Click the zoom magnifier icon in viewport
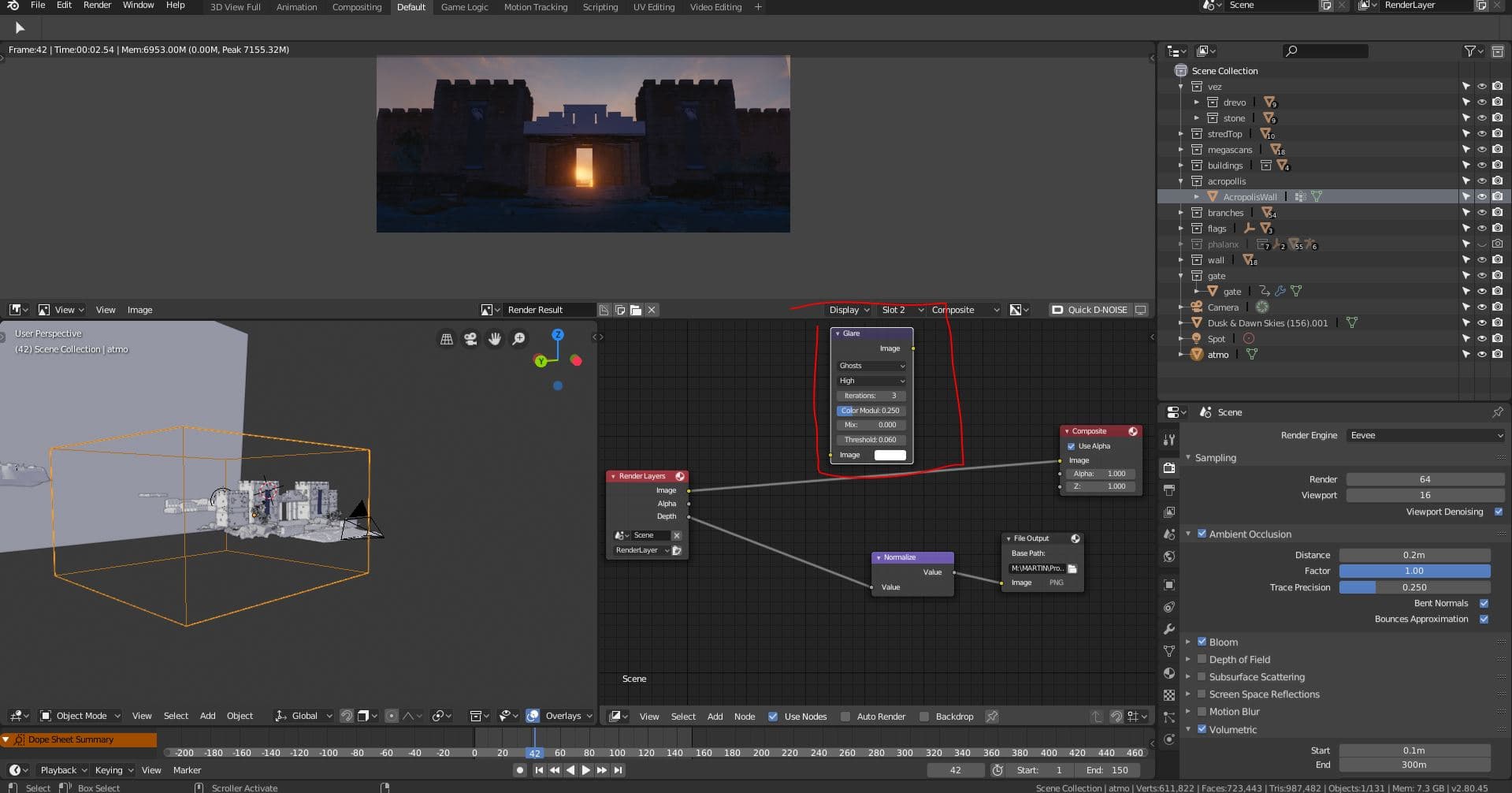The width and height of the screenshot is (1512, 793). 519,339
